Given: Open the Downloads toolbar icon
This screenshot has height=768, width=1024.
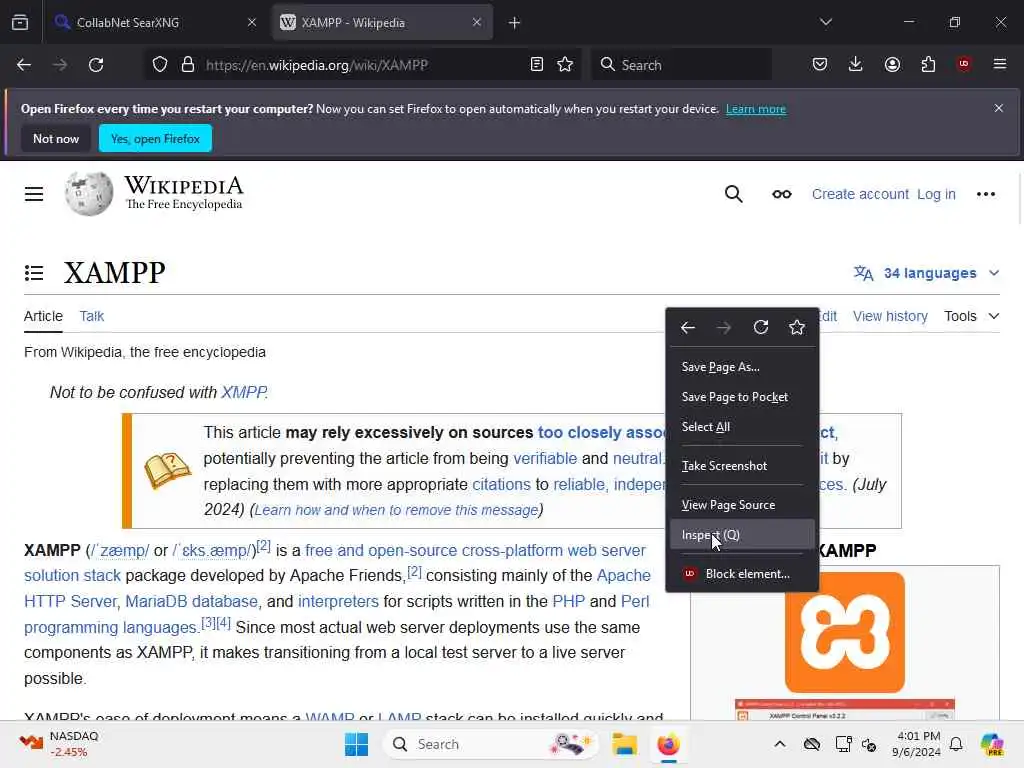Looking at the screenshot, I should point(856,64).
